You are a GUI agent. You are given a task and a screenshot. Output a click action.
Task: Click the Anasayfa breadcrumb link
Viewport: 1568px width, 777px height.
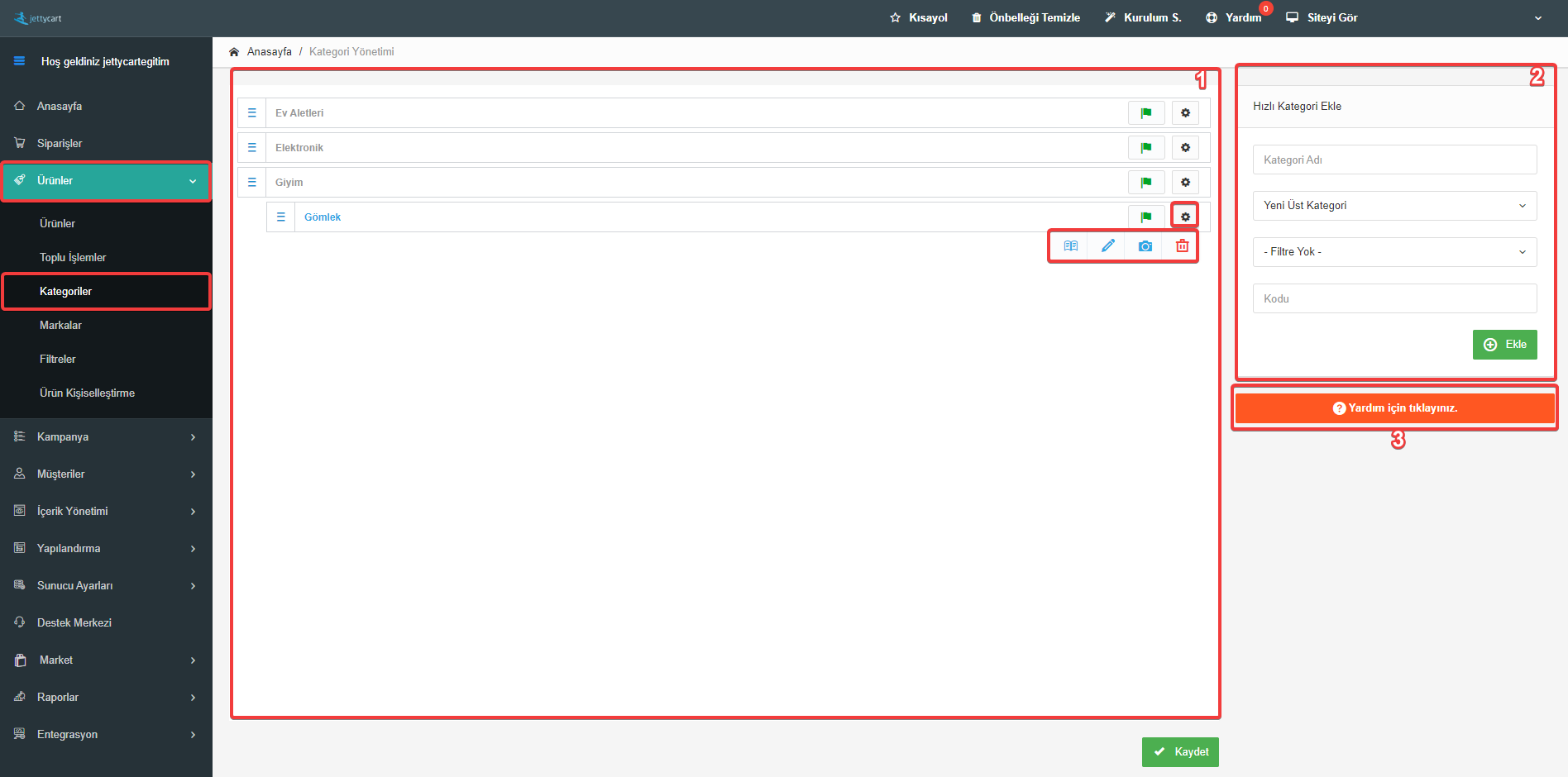[x=270, y=52]
